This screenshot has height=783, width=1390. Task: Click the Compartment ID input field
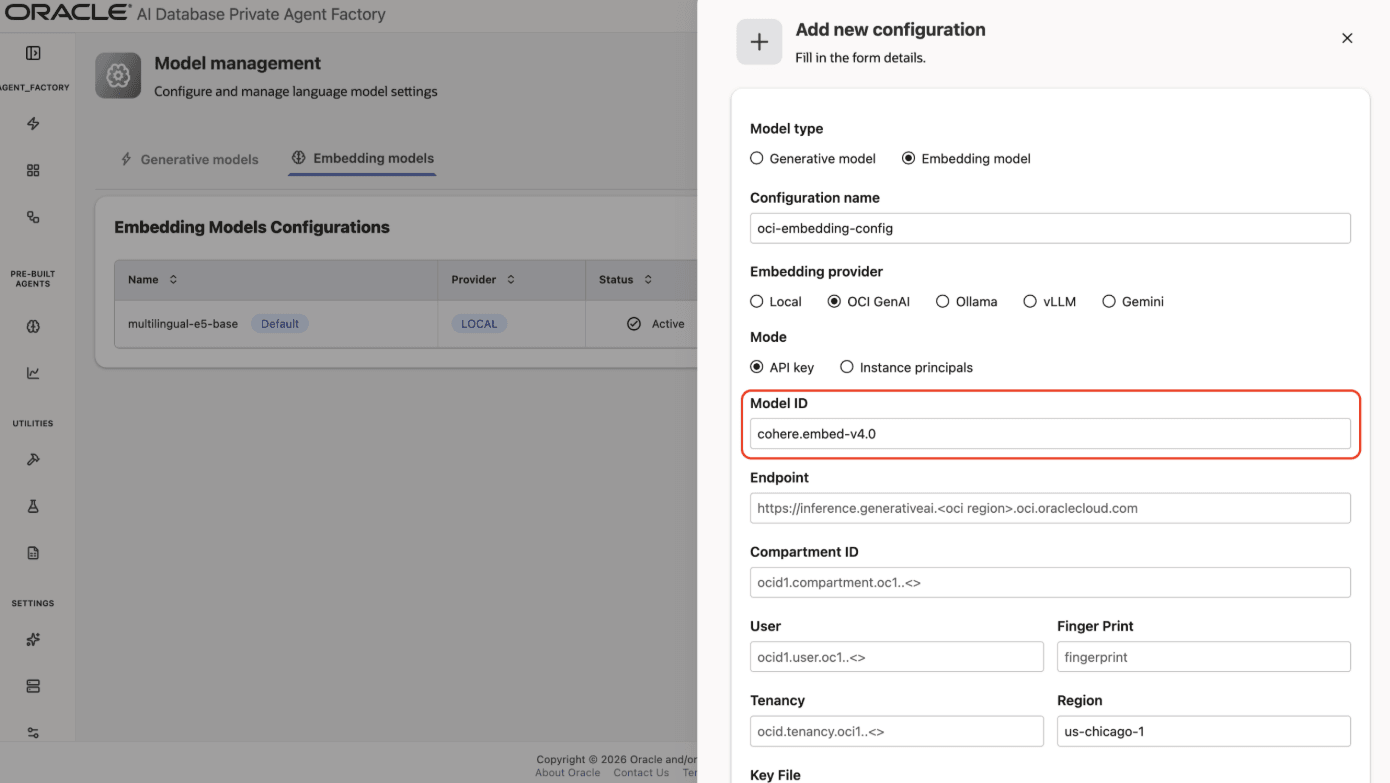[x=1050, y=582]
